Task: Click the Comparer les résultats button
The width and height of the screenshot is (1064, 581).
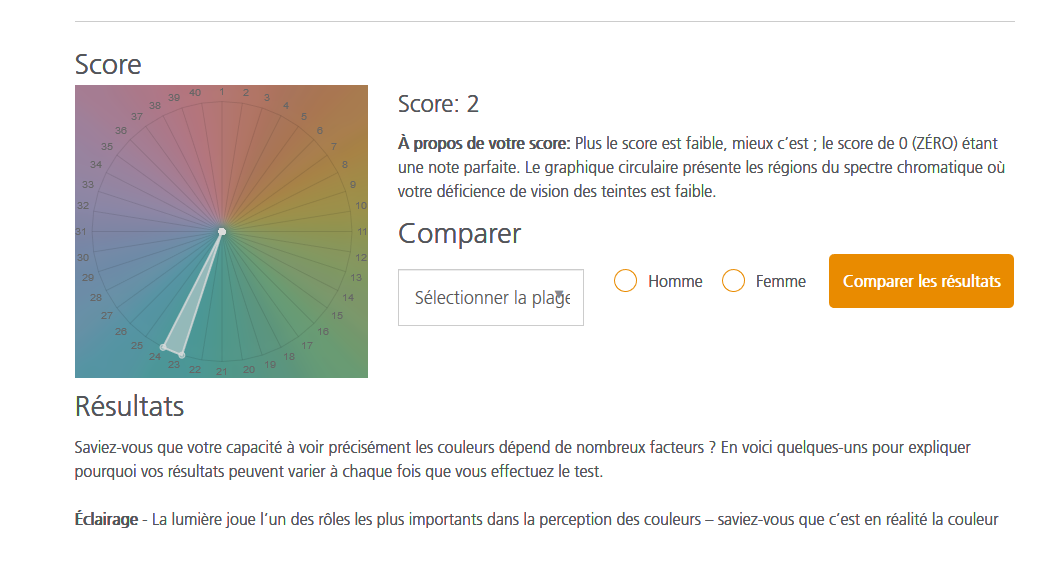Action: pos(920,281)
